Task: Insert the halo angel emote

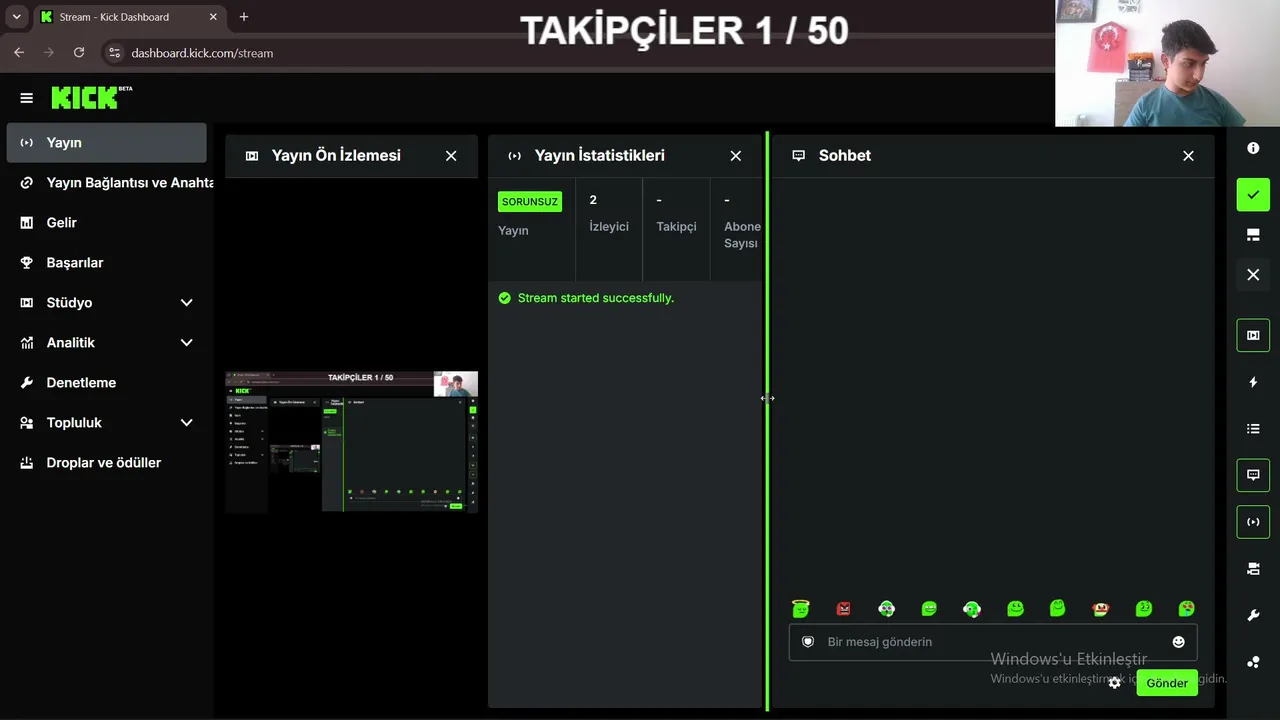Action: pyautogui.click(x=800, y=608)
